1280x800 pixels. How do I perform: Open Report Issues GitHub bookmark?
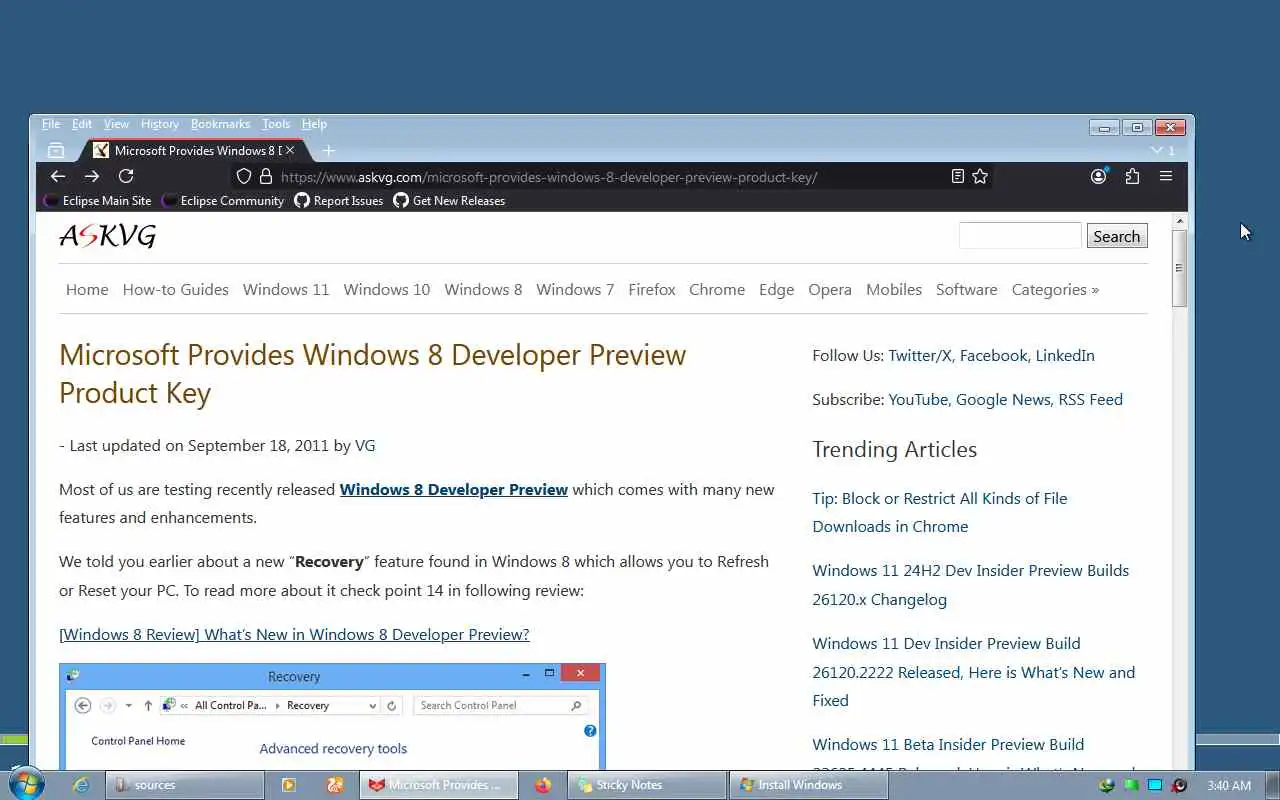click(339, 200)
